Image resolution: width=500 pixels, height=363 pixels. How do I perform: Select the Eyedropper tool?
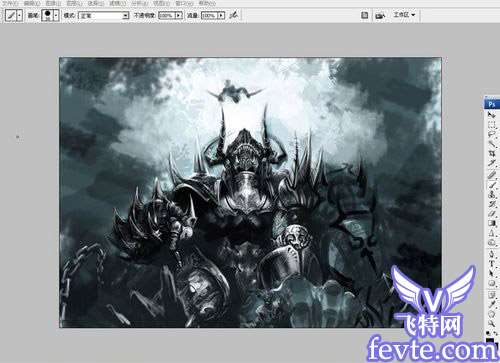pos(492,304)
